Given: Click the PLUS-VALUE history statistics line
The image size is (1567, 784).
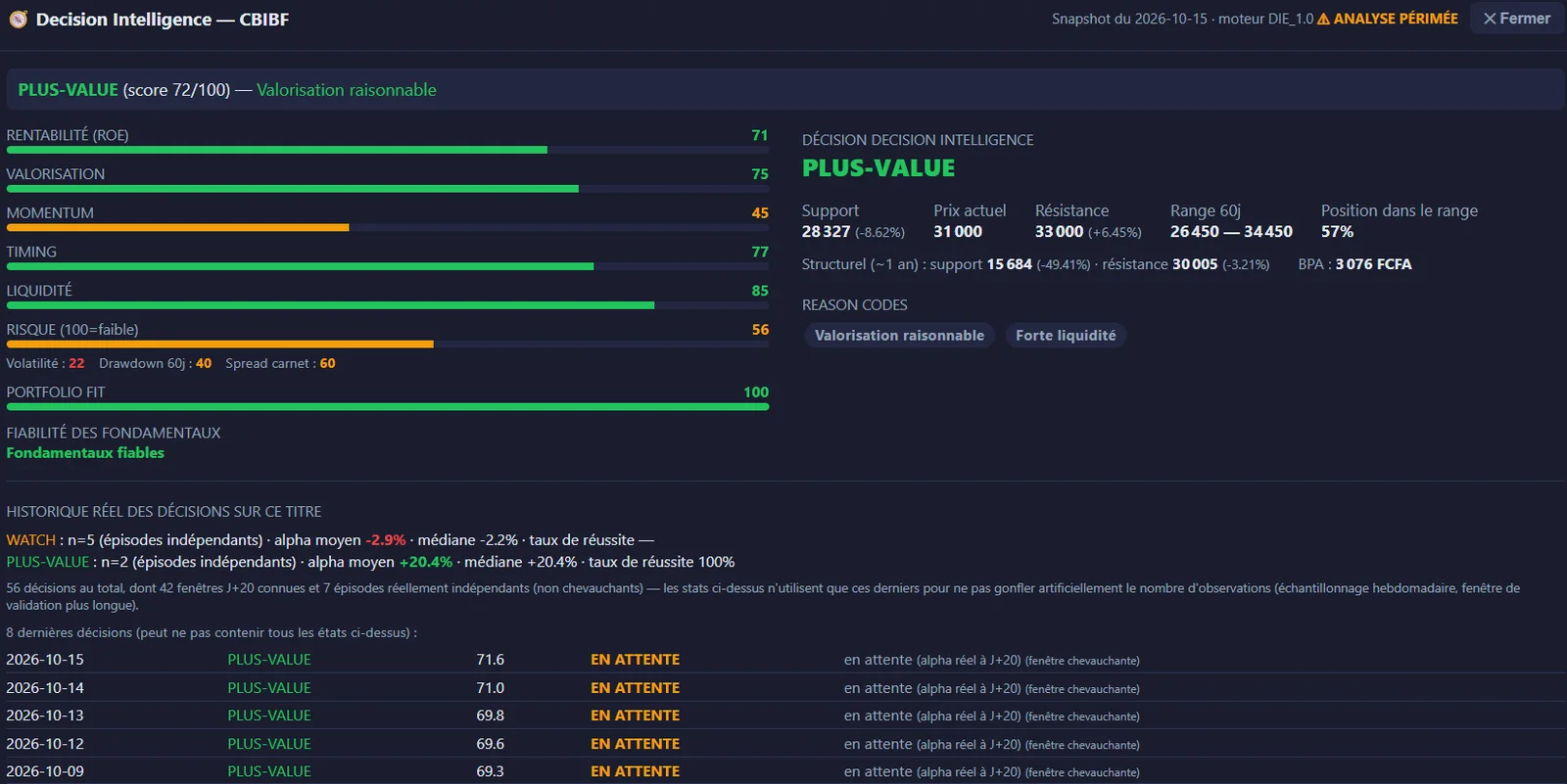Looking at the screenshot, I should (x=370, y=562).
